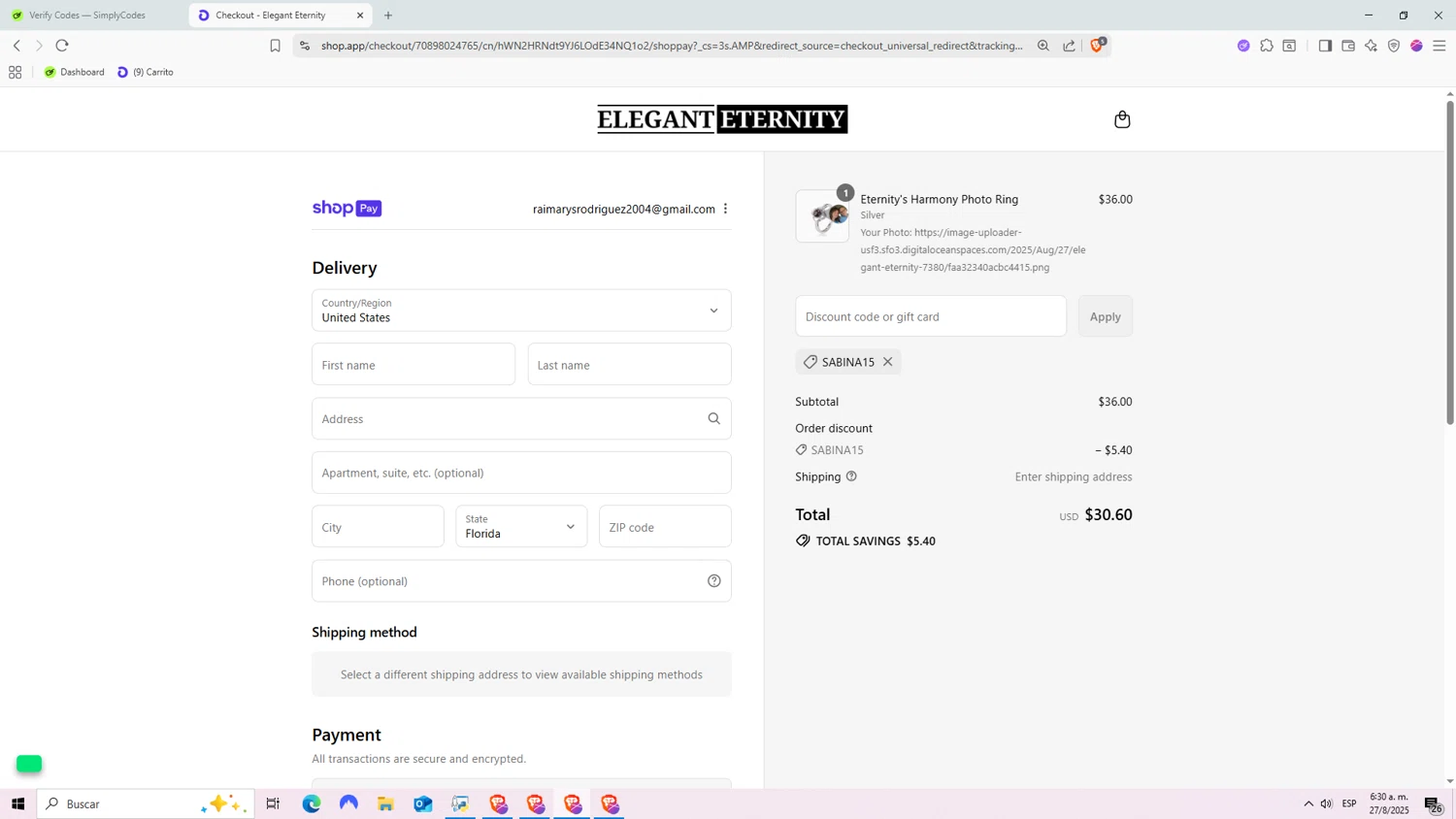Image resolution: width=1456 pixels, height=819 pixels.
Task: Click the green chat widget button
Action: click(29, 764)
